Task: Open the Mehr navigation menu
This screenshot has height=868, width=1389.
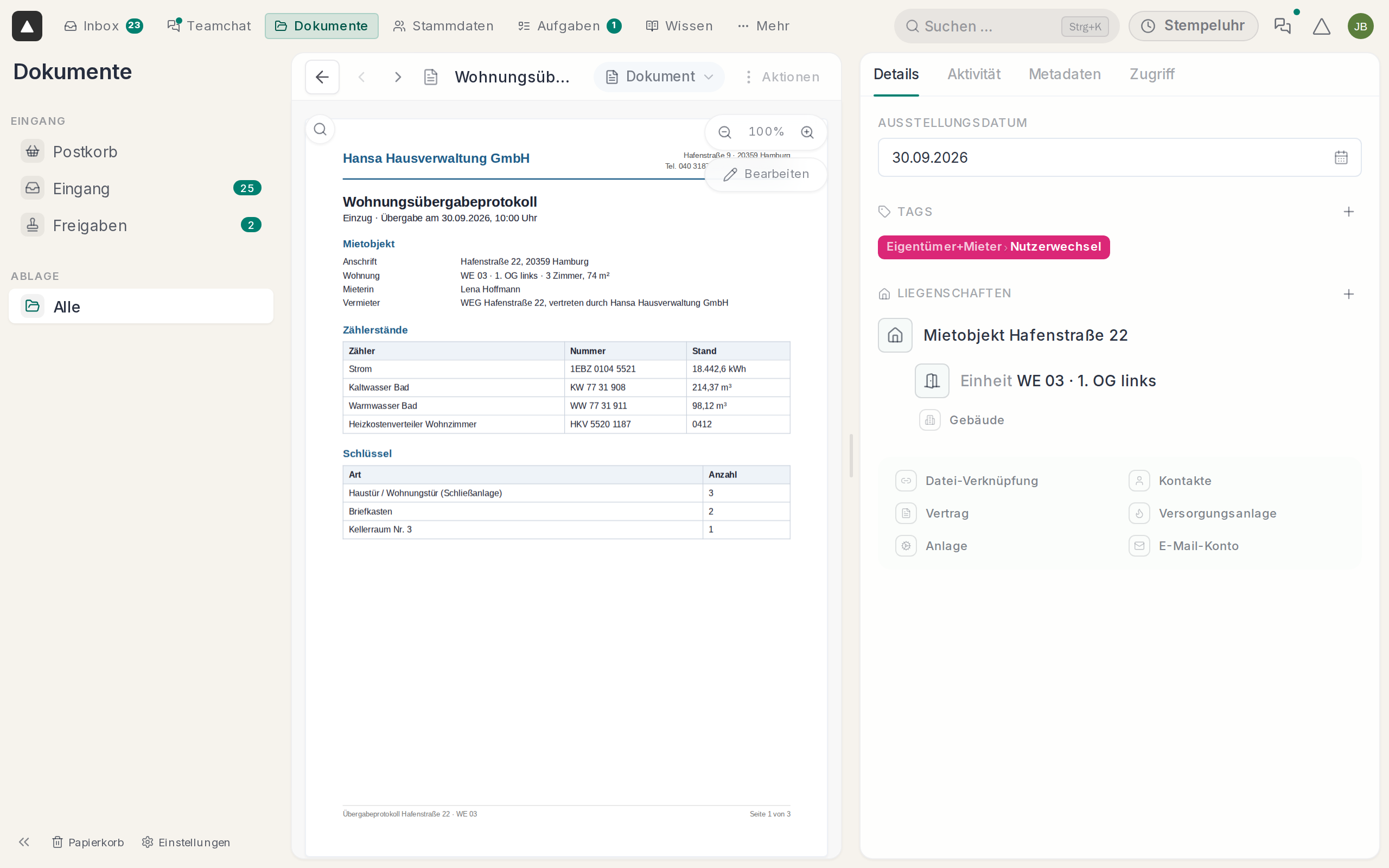Action: [764, 26]
